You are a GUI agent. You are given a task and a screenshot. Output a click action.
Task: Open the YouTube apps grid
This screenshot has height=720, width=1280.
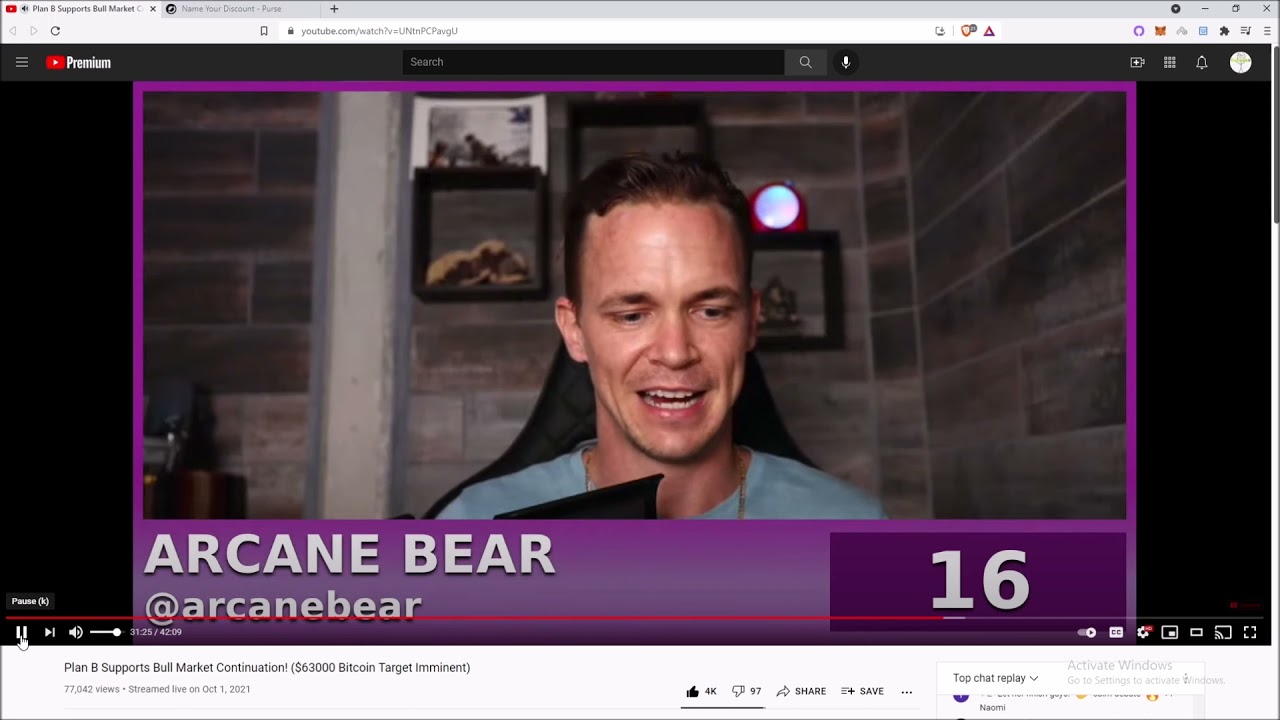(x=1169, y=62)
